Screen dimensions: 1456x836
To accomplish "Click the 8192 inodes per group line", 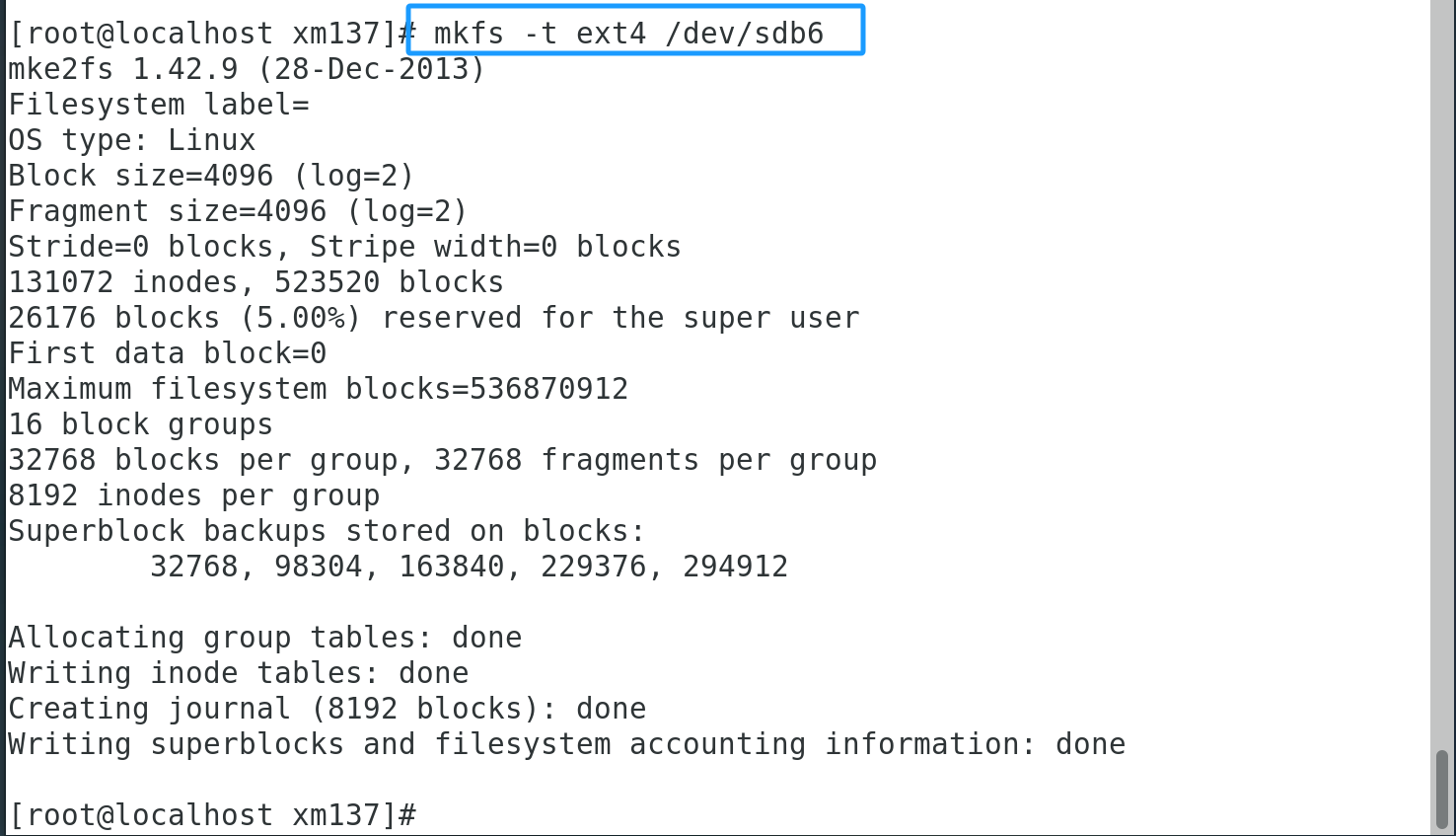I will tap(193, 495).
